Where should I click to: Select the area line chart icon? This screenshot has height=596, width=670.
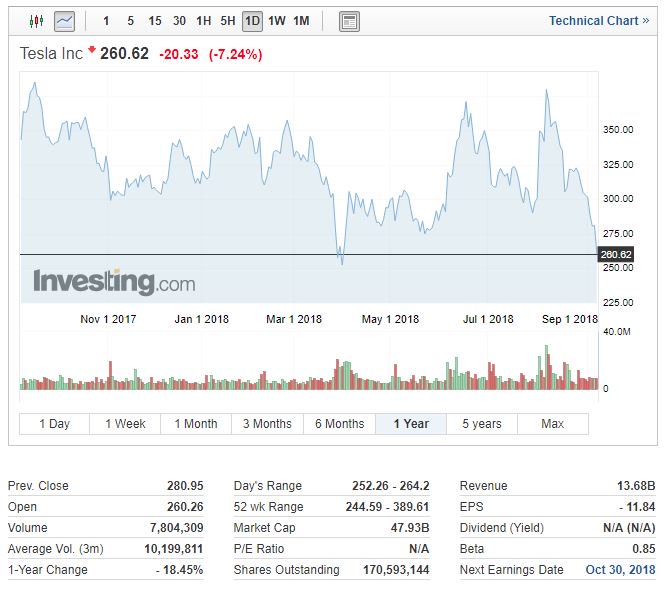tap(65, 21)
